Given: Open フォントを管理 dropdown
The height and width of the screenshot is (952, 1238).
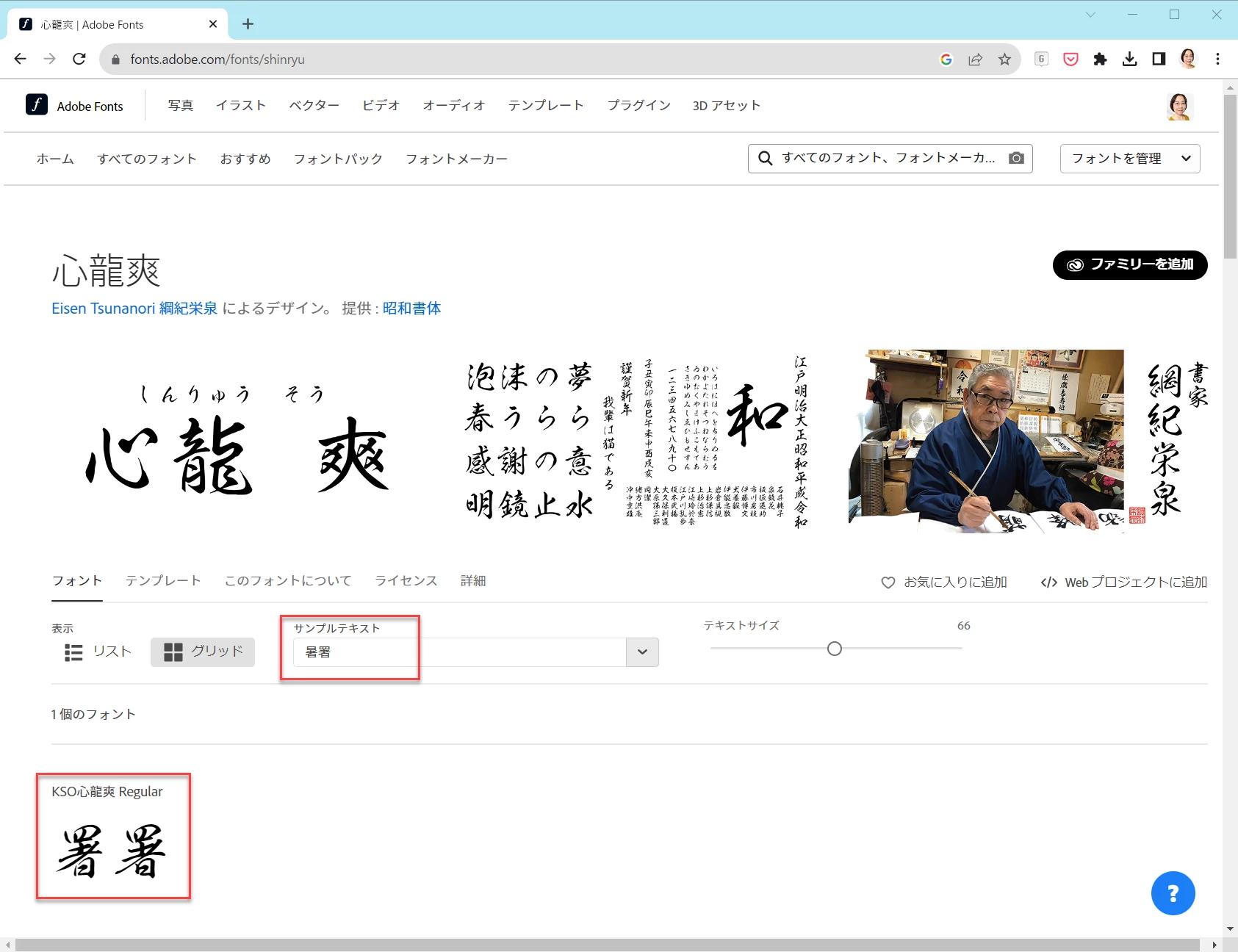Looking at the screenshot, I should click(x=1130, y=159).
